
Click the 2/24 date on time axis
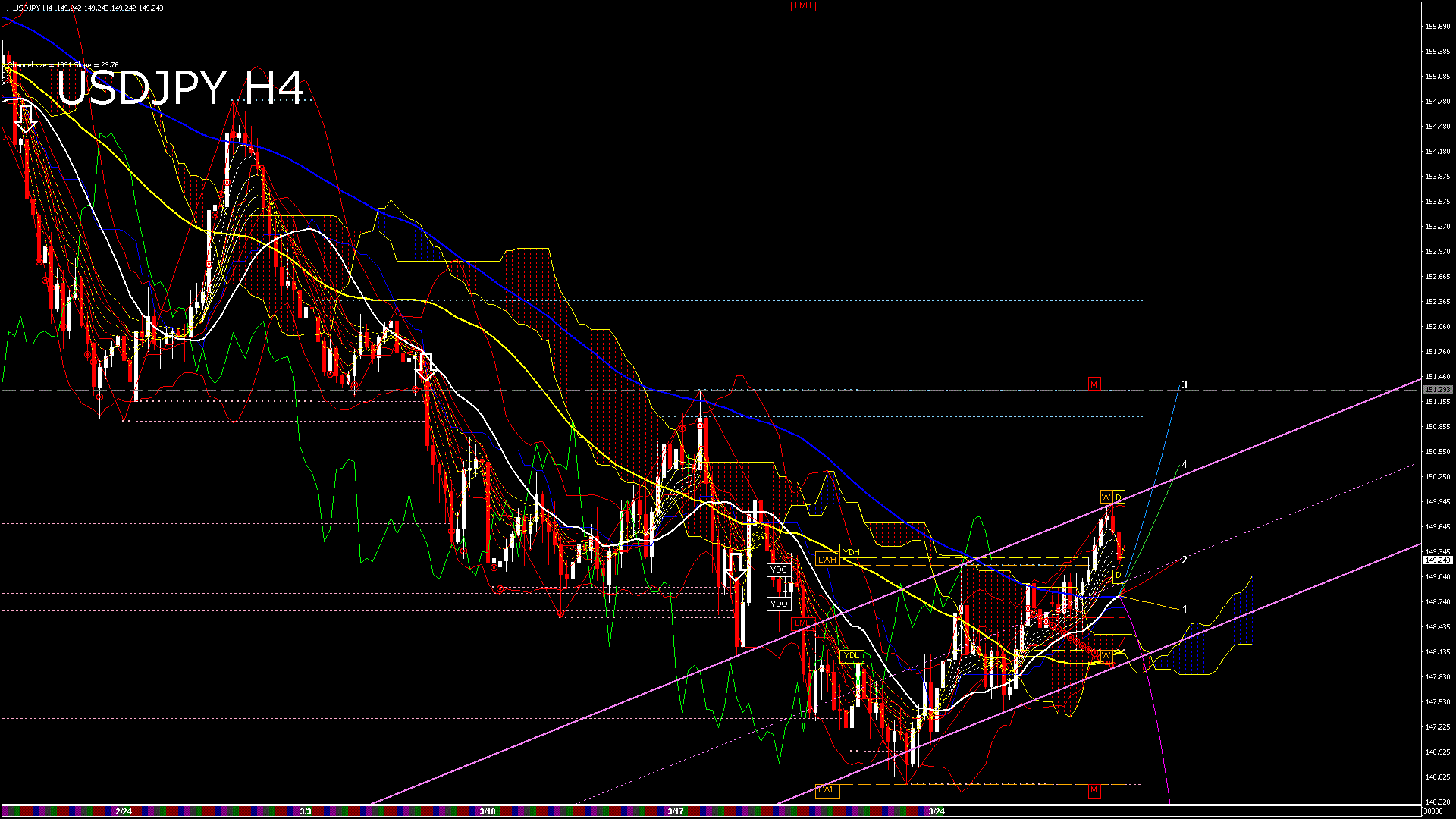click(124, 811)
